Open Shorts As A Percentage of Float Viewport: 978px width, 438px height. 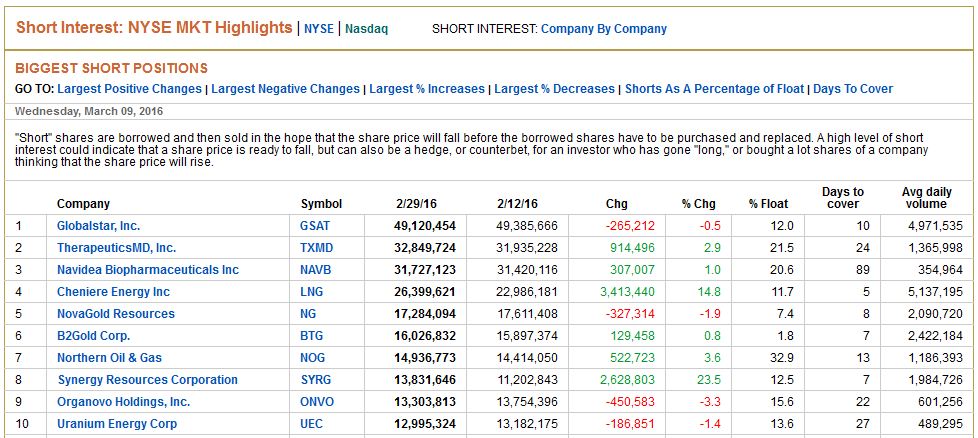click(714, 89)
